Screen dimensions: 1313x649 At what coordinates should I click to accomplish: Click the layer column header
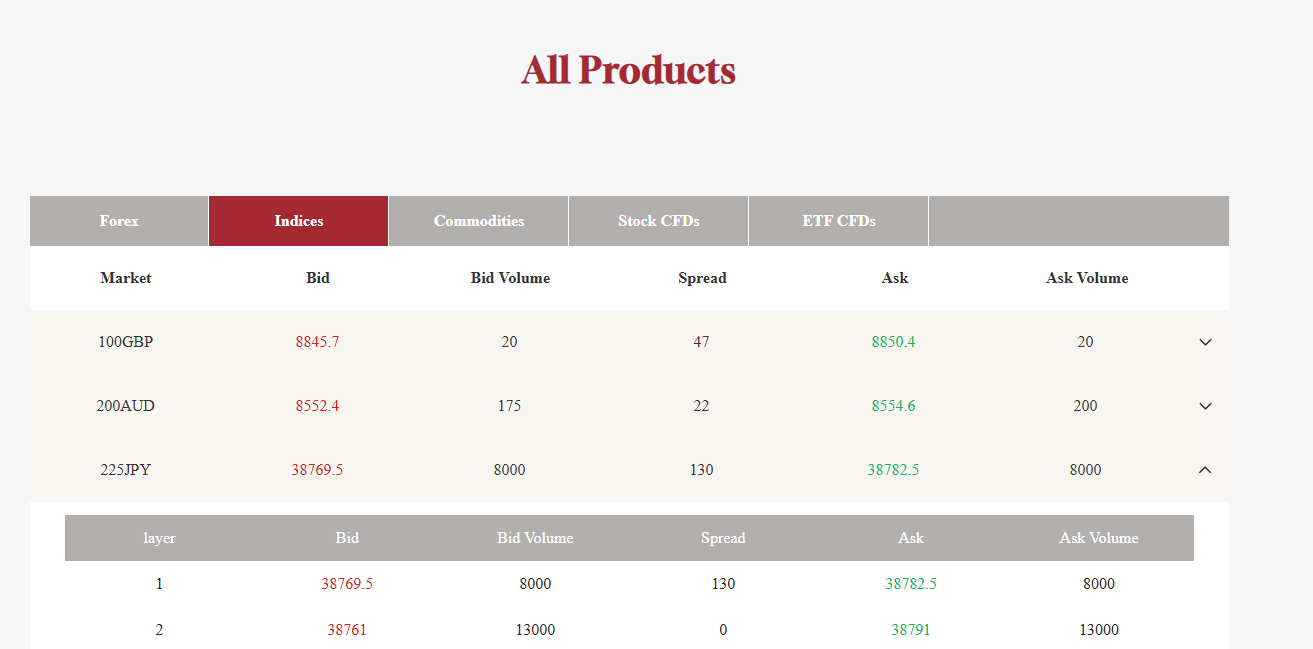click(x=159, y=538)
